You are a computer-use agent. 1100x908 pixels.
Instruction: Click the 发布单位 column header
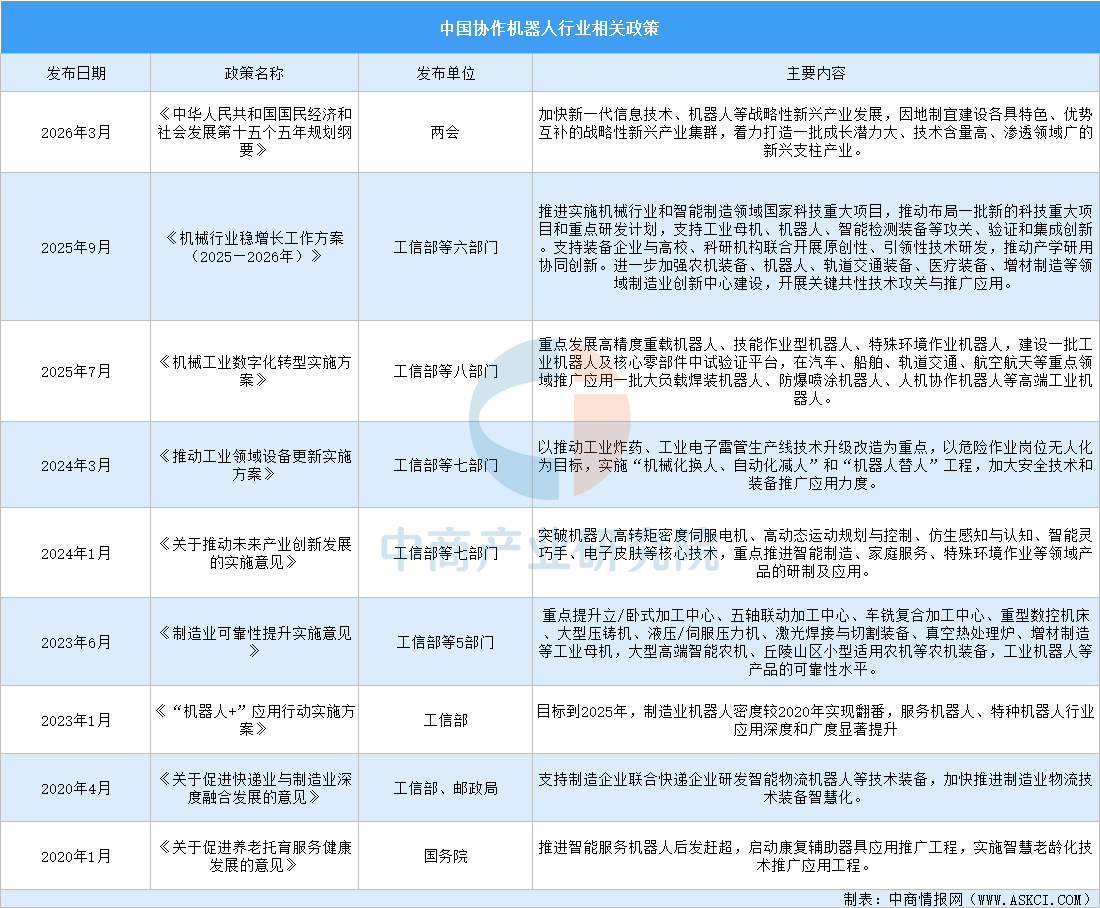click(445, 73)
